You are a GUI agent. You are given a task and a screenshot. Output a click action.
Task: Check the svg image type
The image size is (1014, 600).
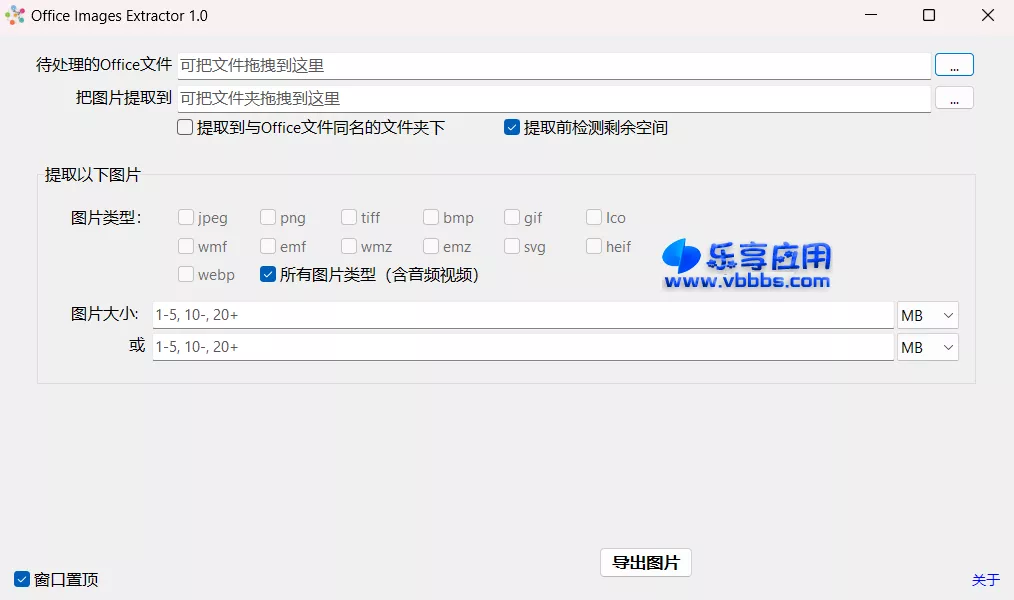510,246
